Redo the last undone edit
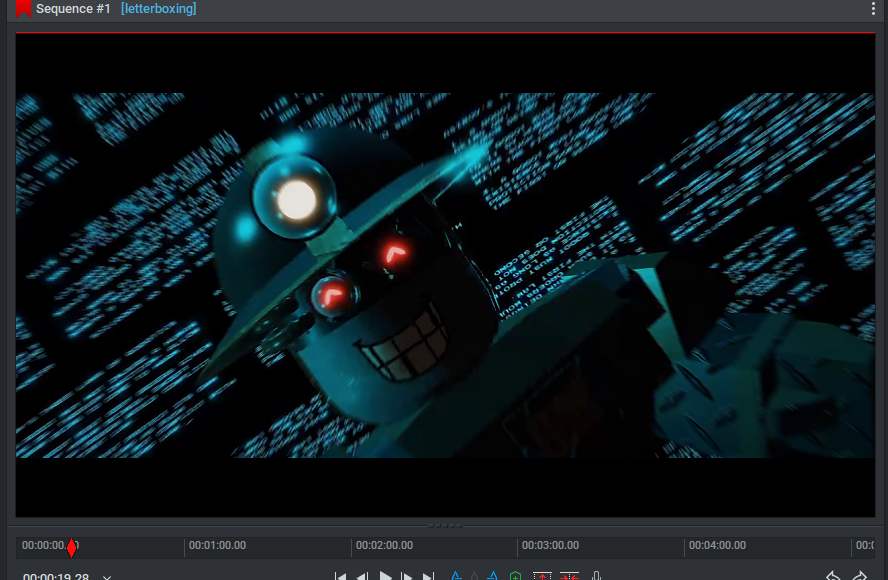This screenshot has width=888, height=580. coord(860,575)
